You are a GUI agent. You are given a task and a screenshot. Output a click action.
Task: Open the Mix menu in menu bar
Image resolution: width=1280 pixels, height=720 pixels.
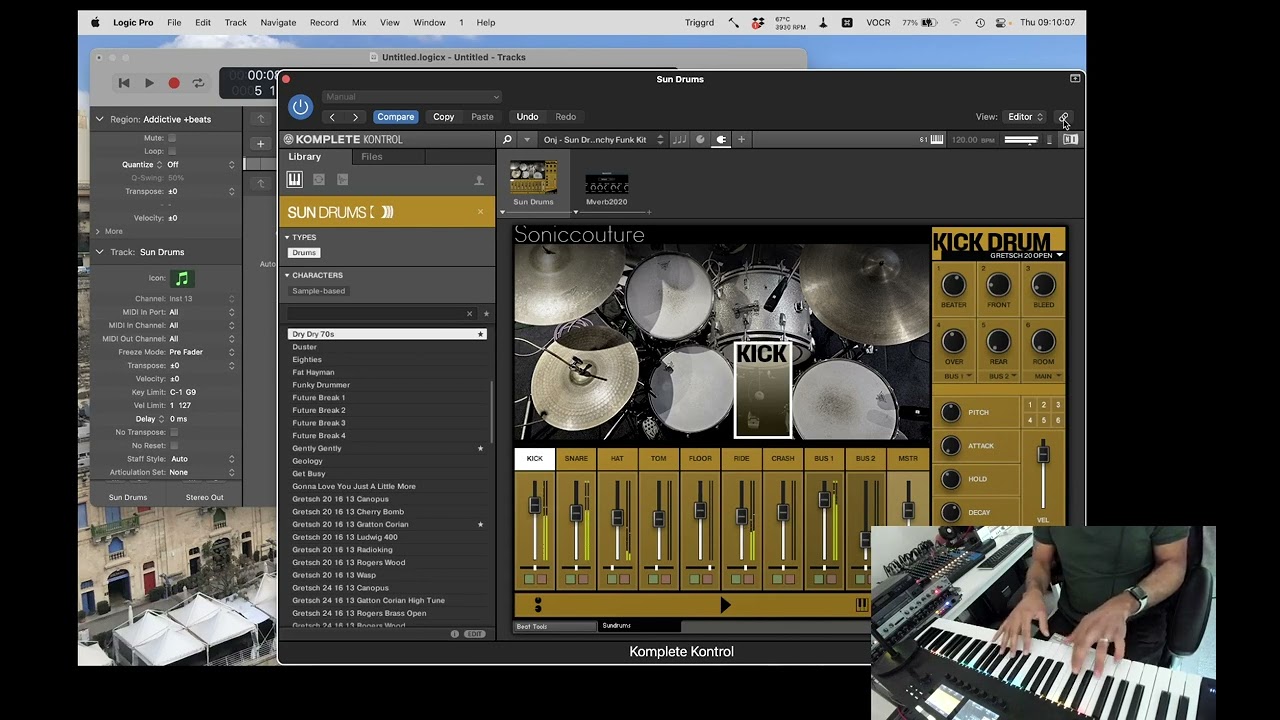[x=359, y=22]
